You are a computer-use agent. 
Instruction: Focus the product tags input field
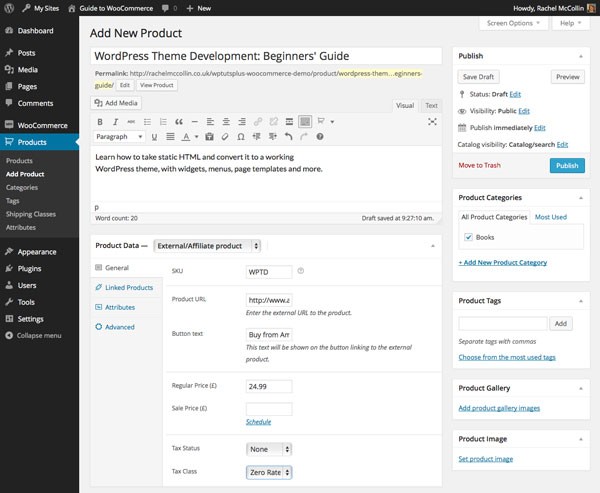503,324
